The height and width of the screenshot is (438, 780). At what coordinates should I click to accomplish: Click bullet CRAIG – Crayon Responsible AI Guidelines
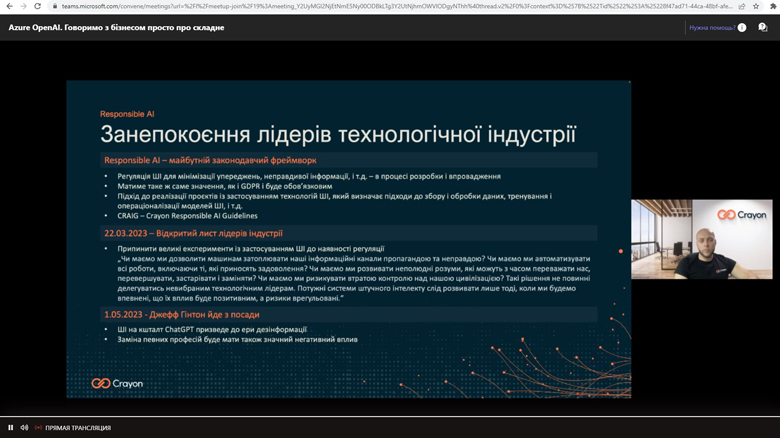pos(187,216)
